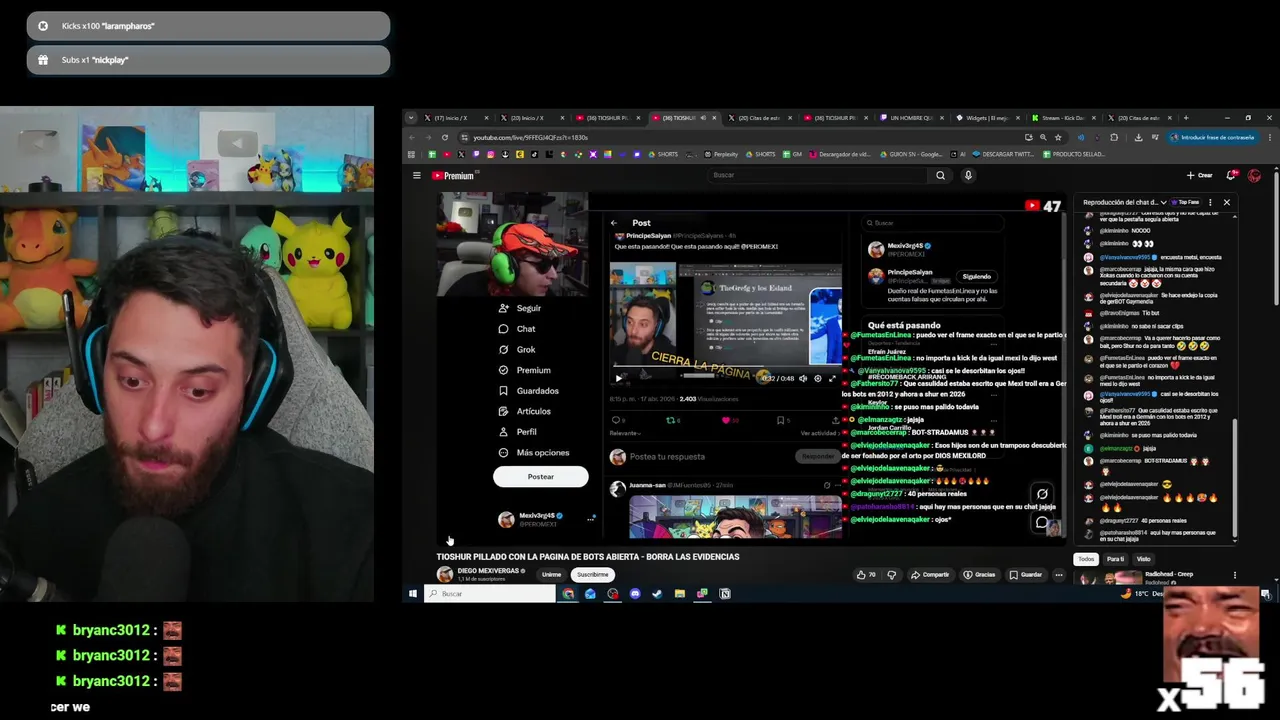Start voice search with the microphone
1280x720 pixels.
[968, 175]
